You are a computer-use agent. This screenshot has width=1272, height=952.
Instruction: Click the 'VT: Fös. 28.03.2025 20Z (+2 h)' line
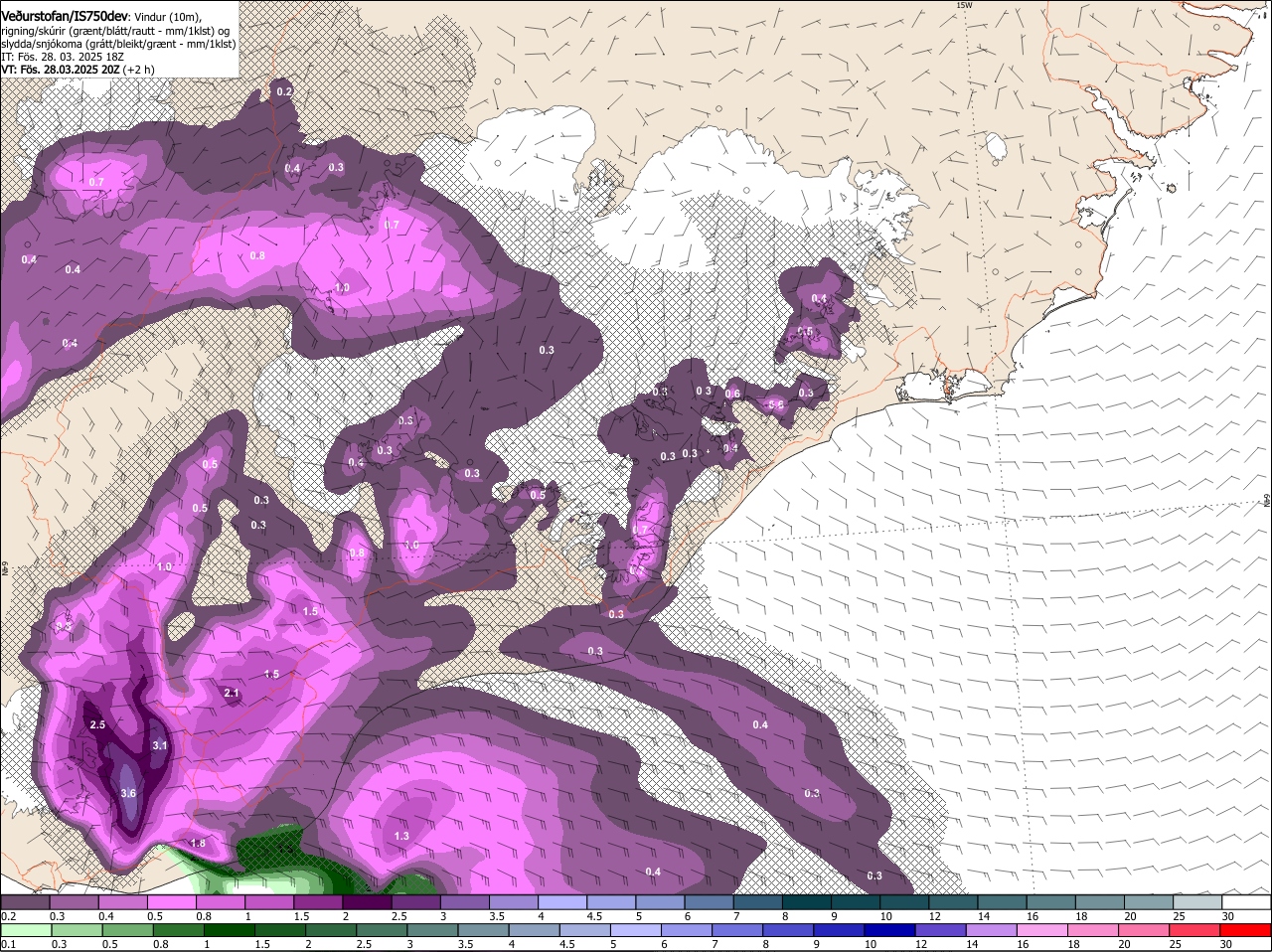(x=78, y=70)
